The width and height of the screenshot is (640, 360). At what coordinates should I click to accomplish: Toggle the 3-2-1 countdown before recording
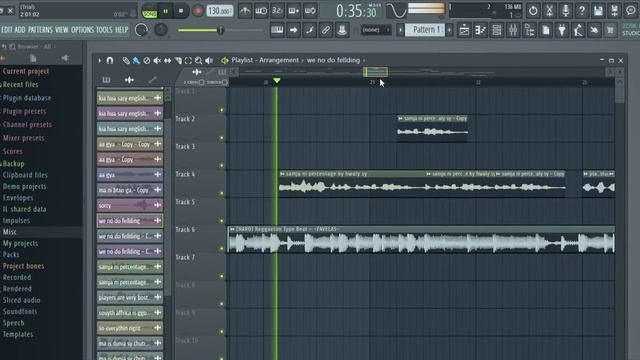(x=277, y=11)
